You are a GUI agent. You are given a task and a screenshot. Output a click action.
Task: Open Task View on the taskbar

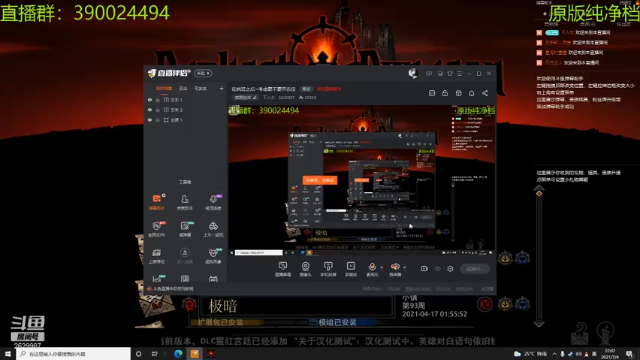coord(155,354)
